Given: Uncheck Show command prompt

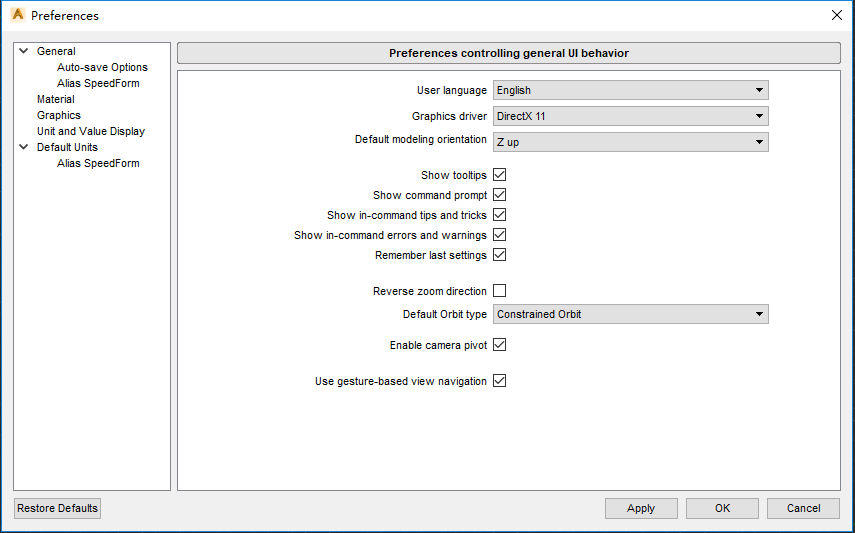Looking at the screenshot, I should [x=499, y=195].
